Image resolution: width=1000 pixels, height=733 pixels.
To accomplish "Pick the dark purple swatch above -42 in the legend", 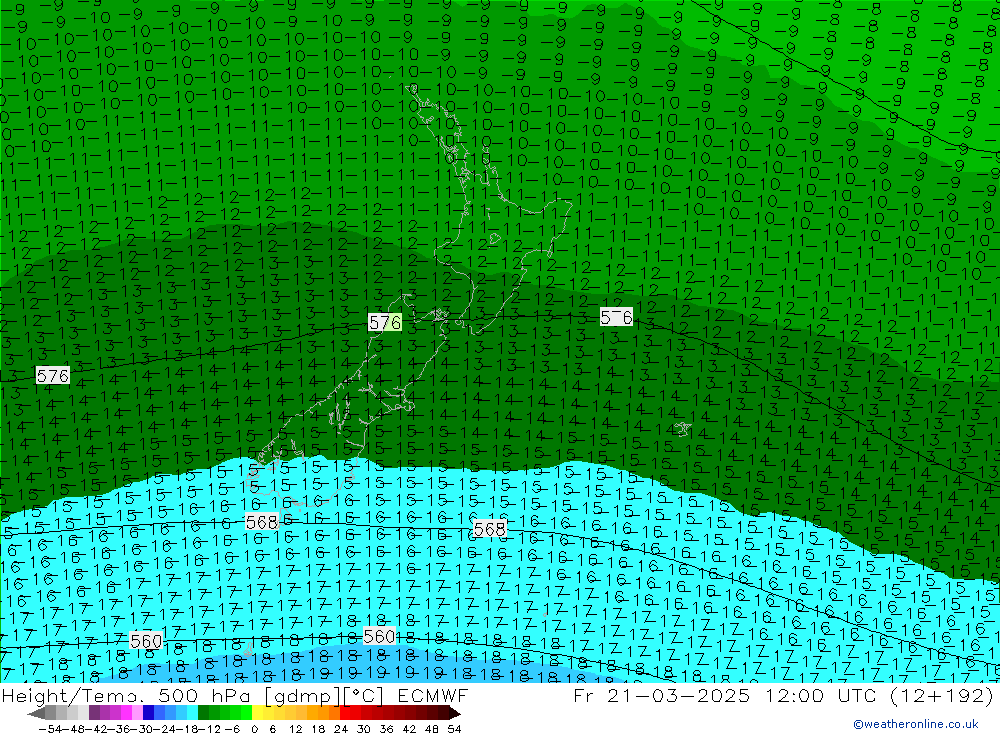I will coord(94,713).
